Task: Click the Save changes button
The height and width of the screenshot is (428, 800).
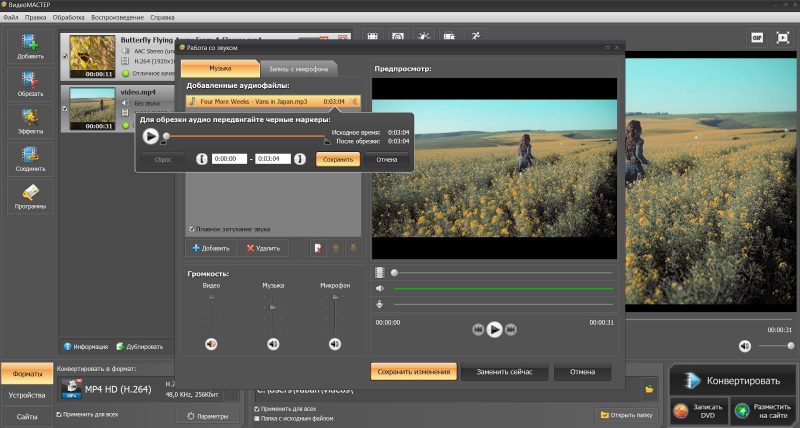Action: coord(413,372)
